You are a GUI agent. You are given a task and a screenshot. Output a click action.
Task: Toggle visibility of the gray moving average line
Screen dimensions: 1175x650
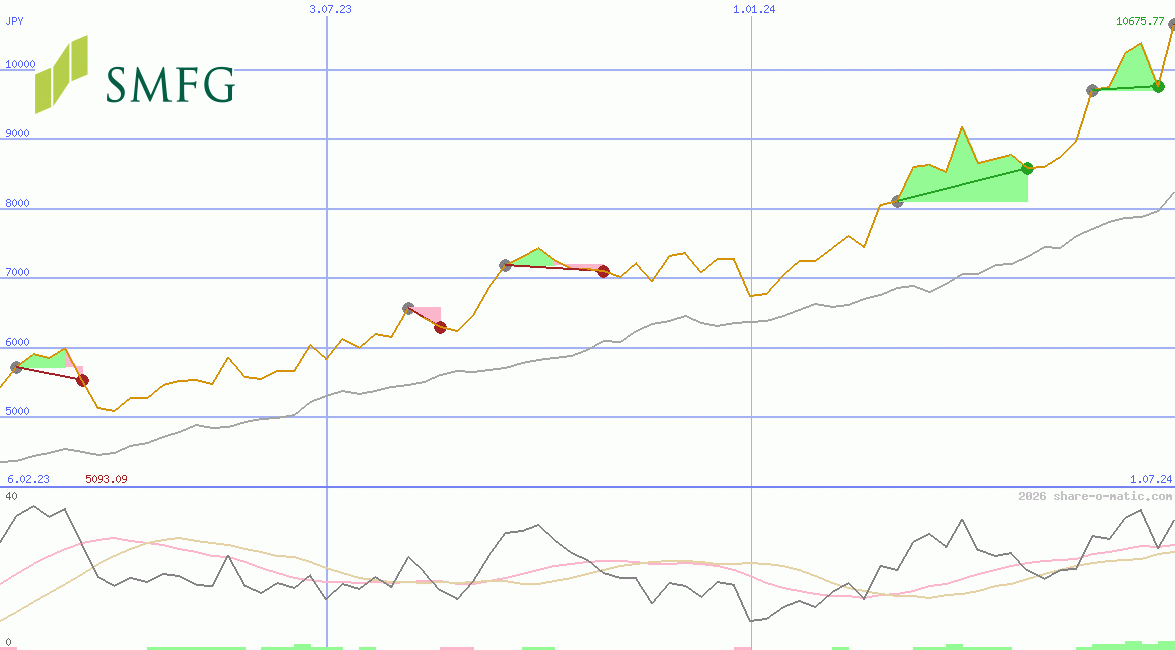coord(700,322)
